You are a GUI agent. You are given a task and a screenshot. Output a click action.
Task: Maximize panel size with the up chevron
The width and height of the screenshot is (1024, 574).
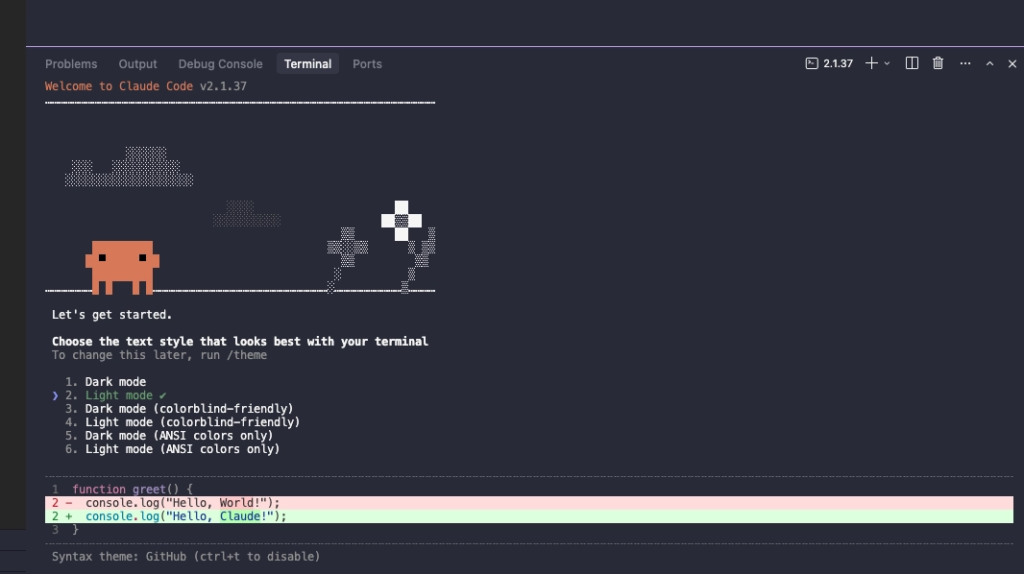click(x=990, y=63)
